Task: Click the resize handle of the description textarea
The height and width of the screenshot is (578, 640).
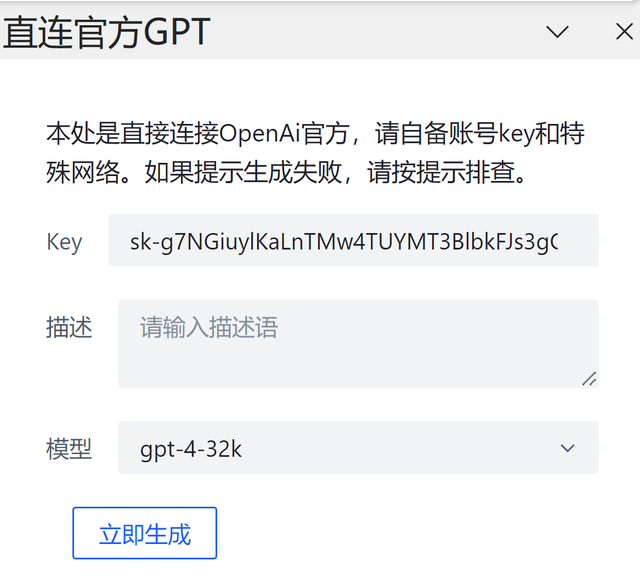Action: [589, 379]
